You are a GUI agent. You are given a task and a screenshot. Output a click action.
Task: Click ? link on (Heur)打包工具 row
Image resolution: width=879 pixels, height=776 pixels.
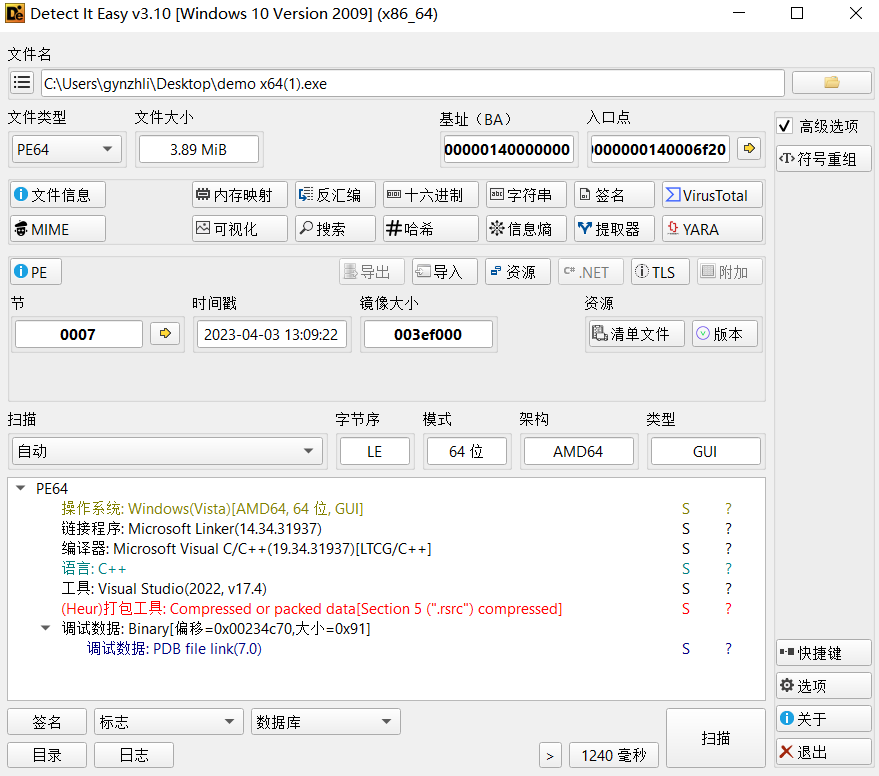click(x=728, y=608)
